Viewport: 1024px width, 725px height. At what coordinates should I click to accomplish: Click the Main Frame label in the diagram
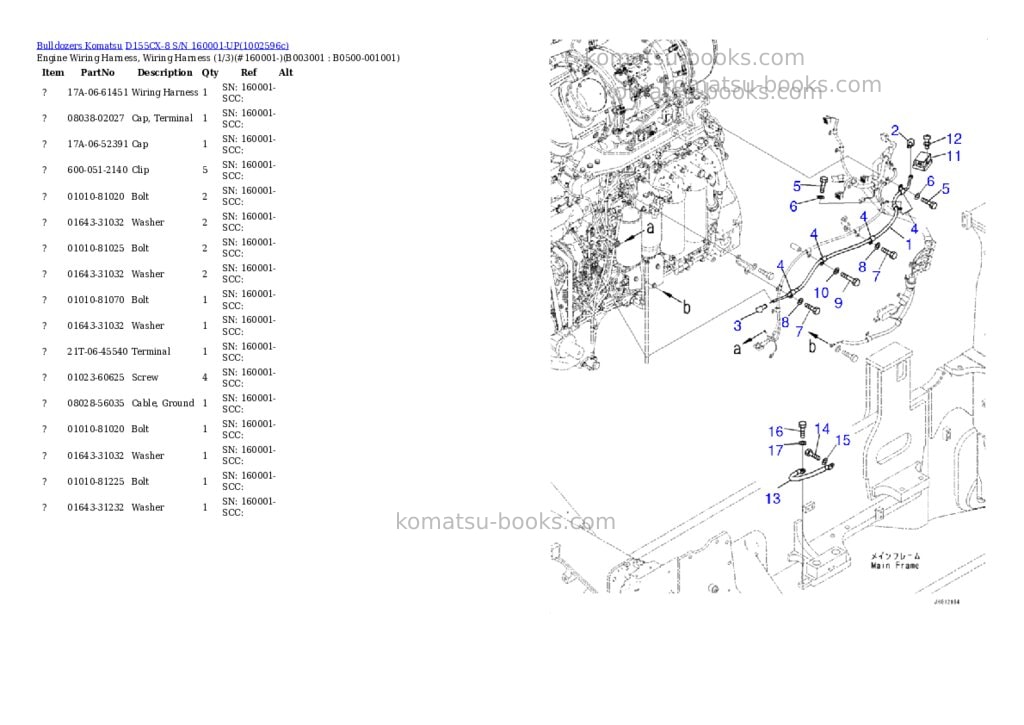coord(895,566)
